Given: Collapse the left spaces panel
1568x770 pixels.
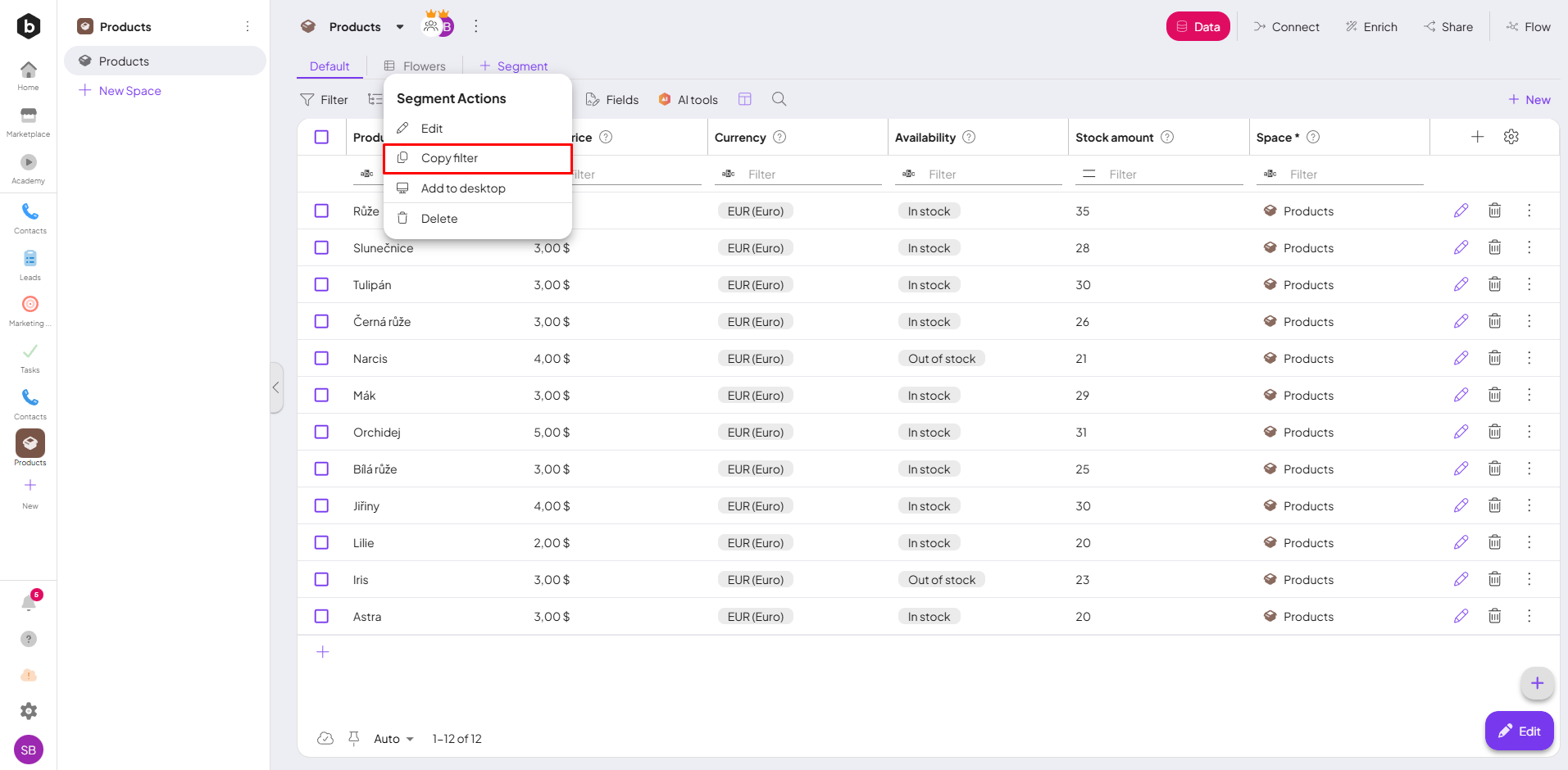Looking at the screenshot, I should point(276,387).
